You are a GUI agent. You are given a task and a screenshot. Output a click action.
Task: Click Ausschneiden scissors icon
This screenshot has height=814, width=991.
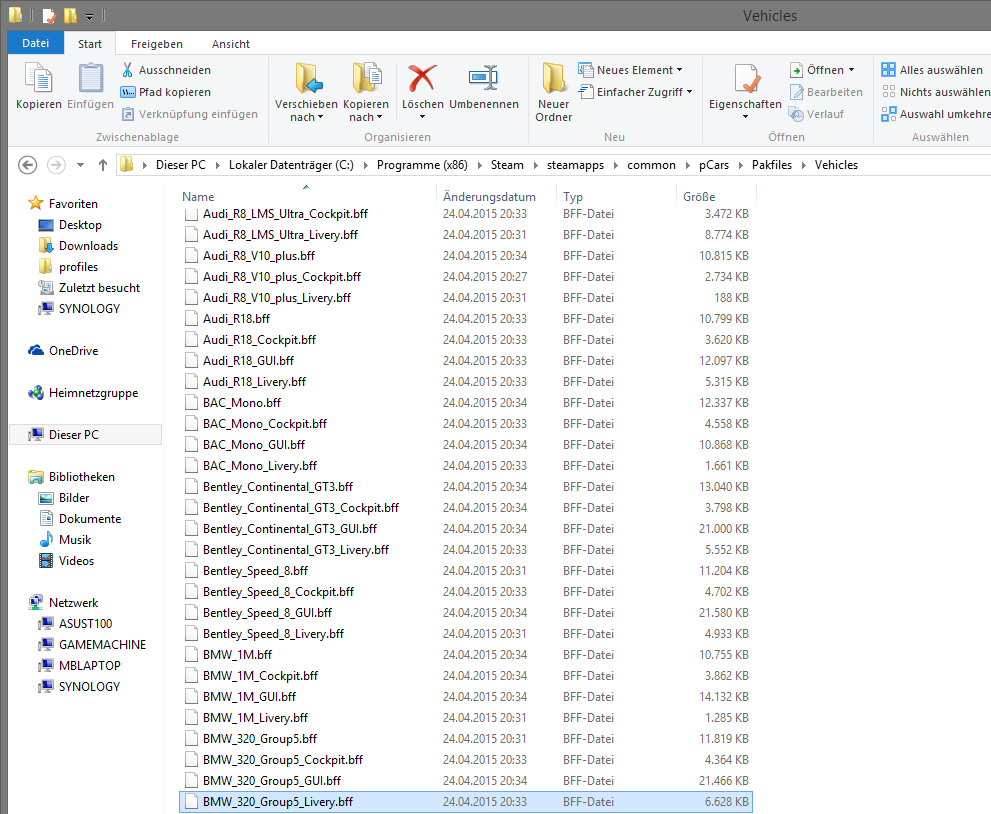click(128, 70)
